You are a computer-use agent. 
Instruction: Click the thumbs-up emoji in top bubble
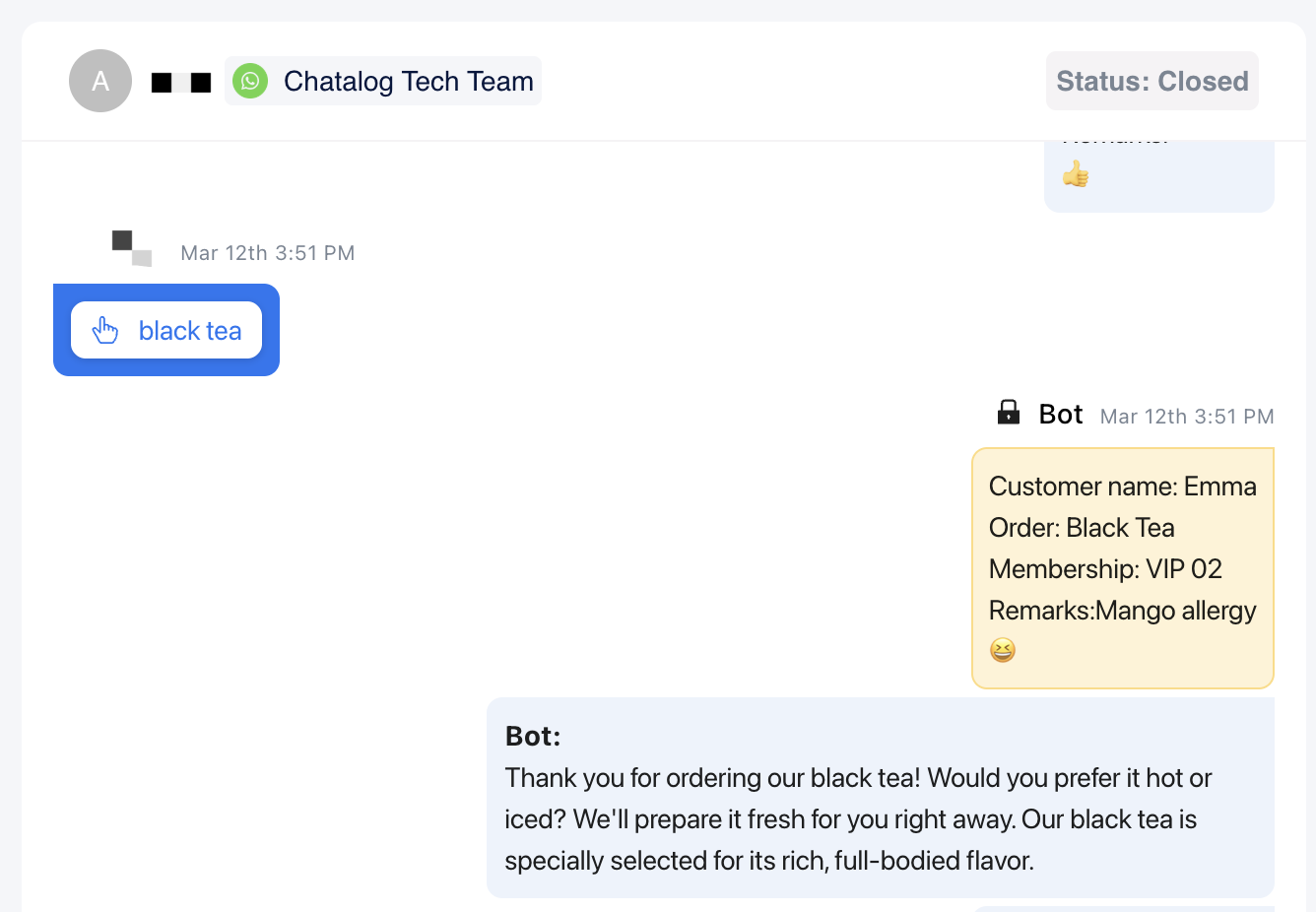point(1075,175)
